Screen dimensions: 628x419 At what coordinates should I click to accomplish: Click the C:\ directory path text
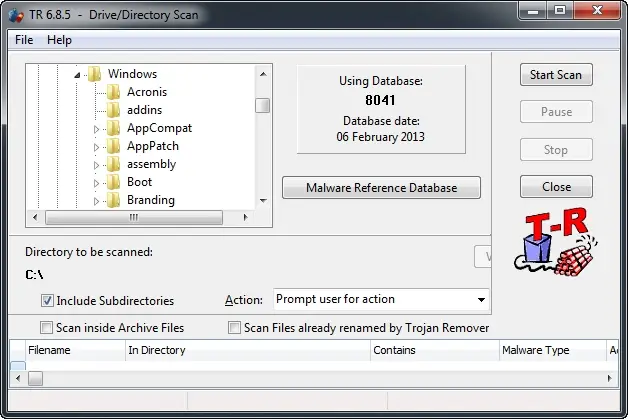click(34, 274)
